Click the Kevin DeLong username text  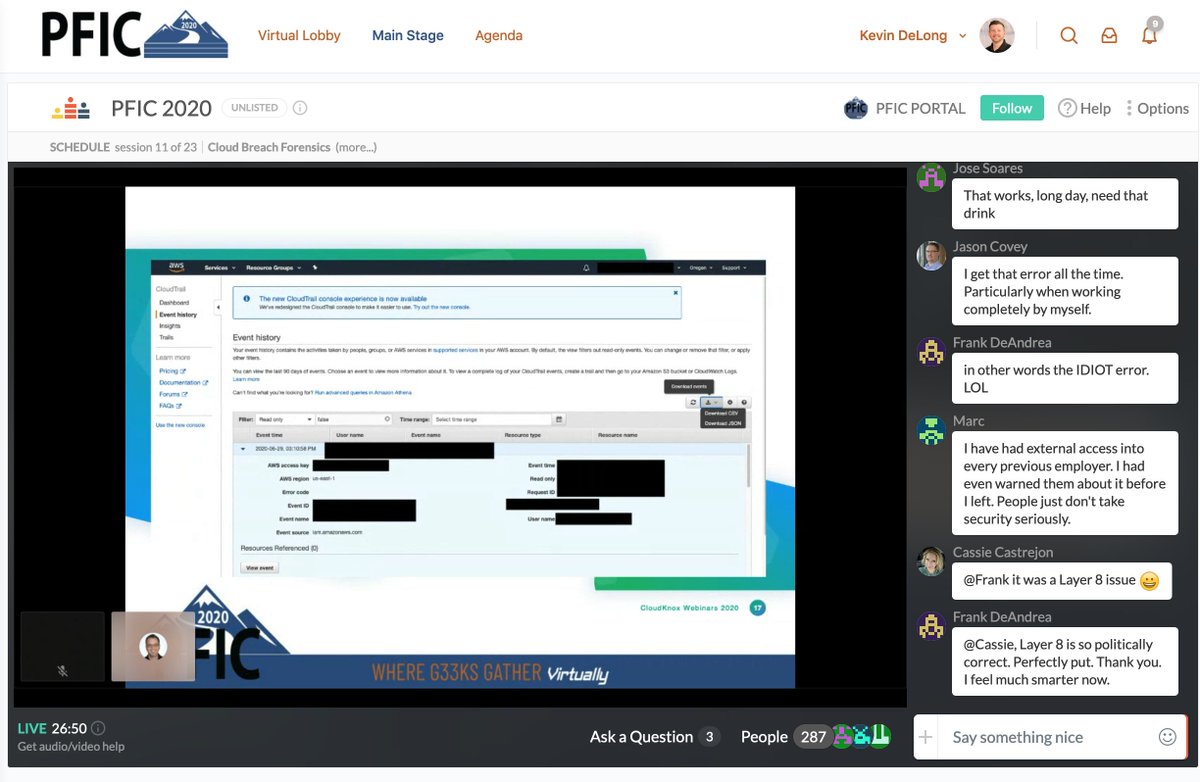(905, 35)
